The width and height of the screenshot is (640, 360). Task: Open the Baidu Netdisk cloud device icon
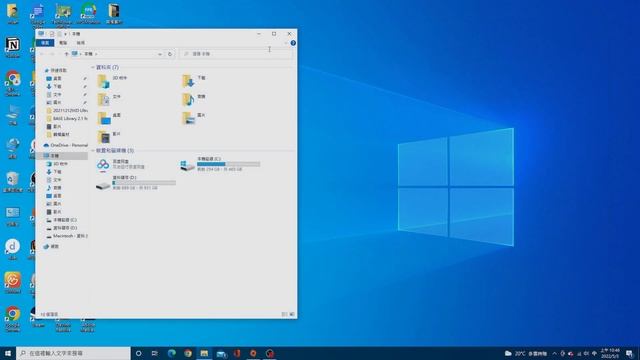click(103, 164)
